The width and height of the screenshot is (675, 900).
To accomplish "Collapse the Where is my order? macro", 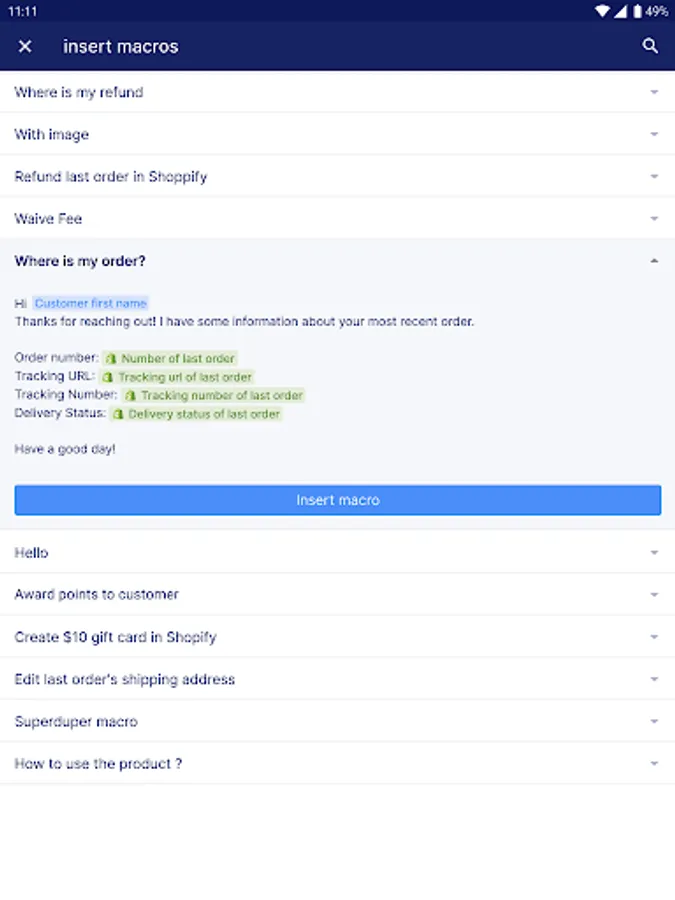I will (x=654, y=261).
